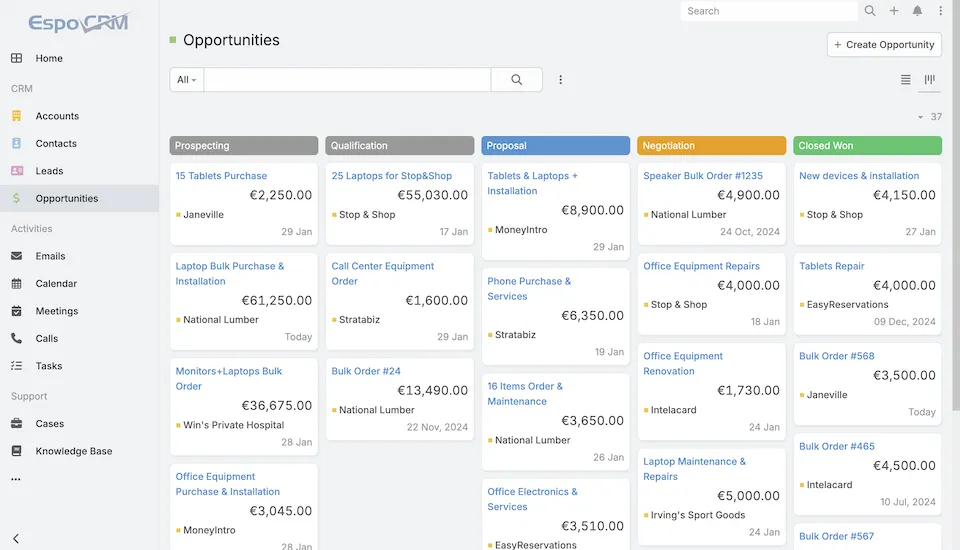
Task: Expand the All filter dropdown
Action: [187, 80]
